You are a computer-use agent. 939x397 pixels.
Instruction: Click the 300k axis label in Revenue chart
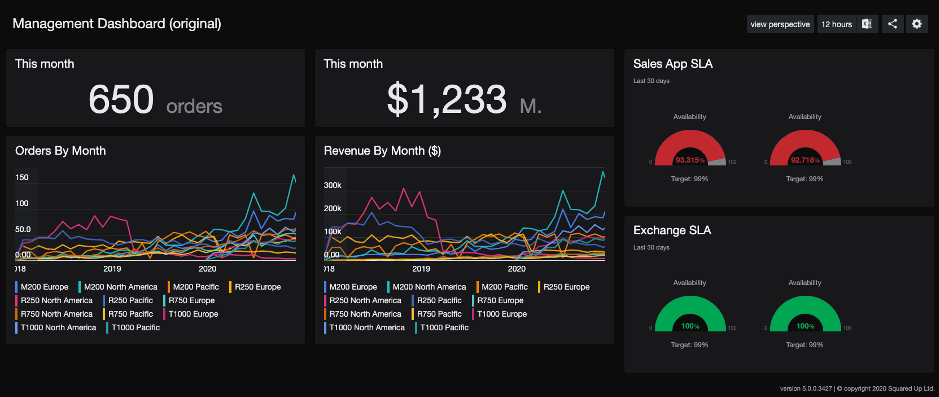tap(332, 185)
